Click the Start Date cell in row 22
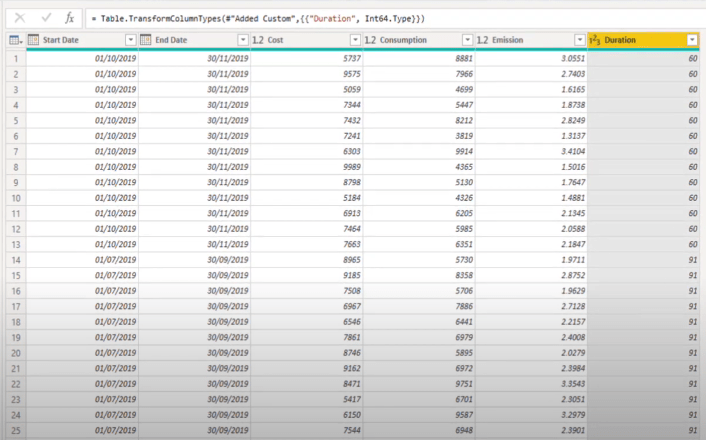Image resolution: width=706 pixels, height=440 pixels. [x=82, y=384]
